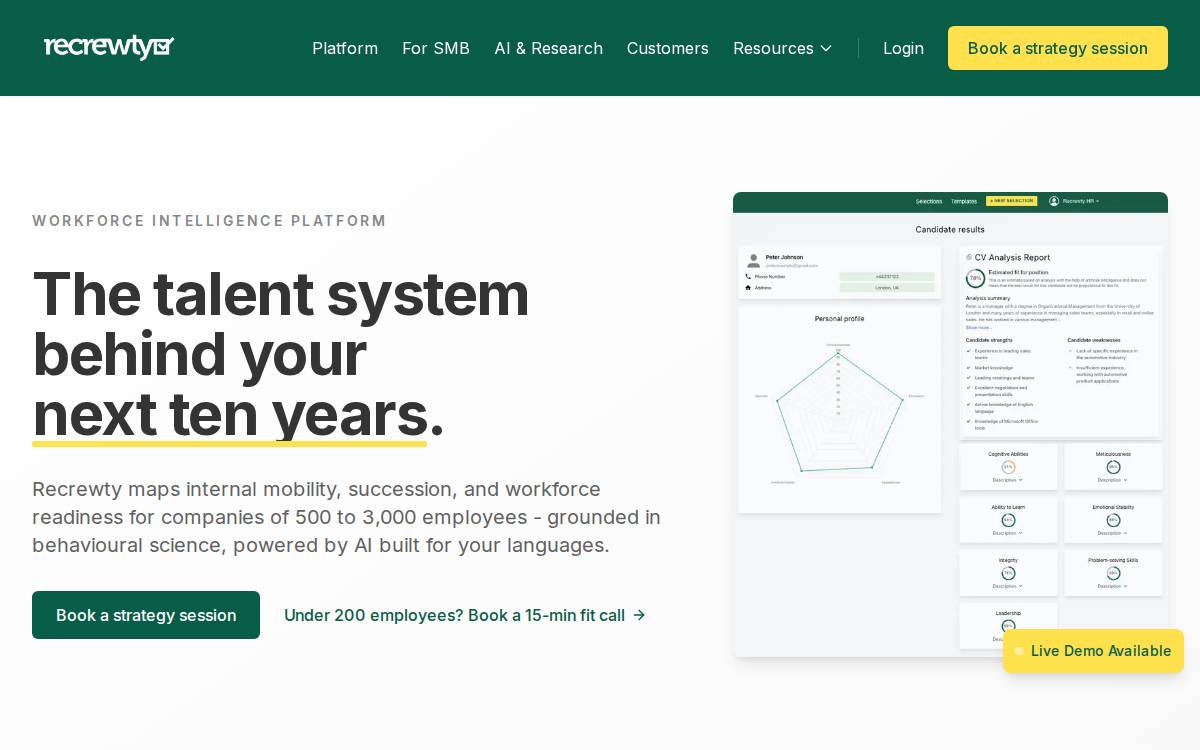Click Show more in the Analysis summary

[978, 327]
